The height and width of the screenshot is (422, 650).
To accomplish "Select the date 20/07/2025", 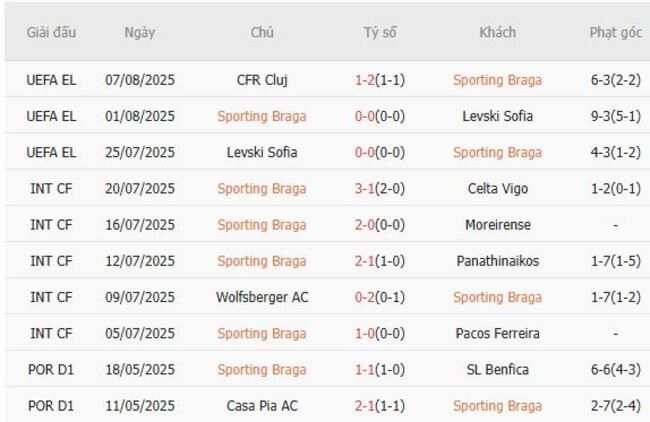I will click(x=139, y=188).
